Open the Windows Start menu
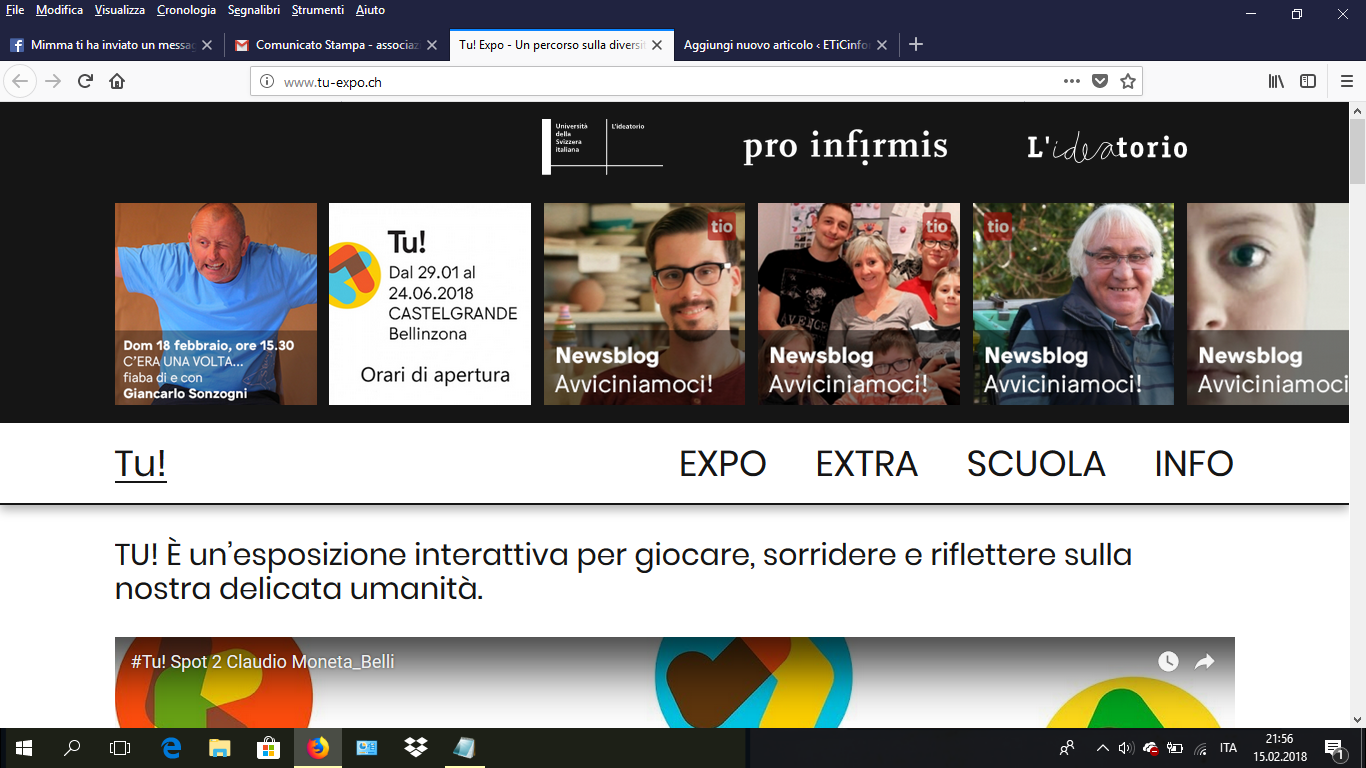1366x768 pixels. coord(24,748)
